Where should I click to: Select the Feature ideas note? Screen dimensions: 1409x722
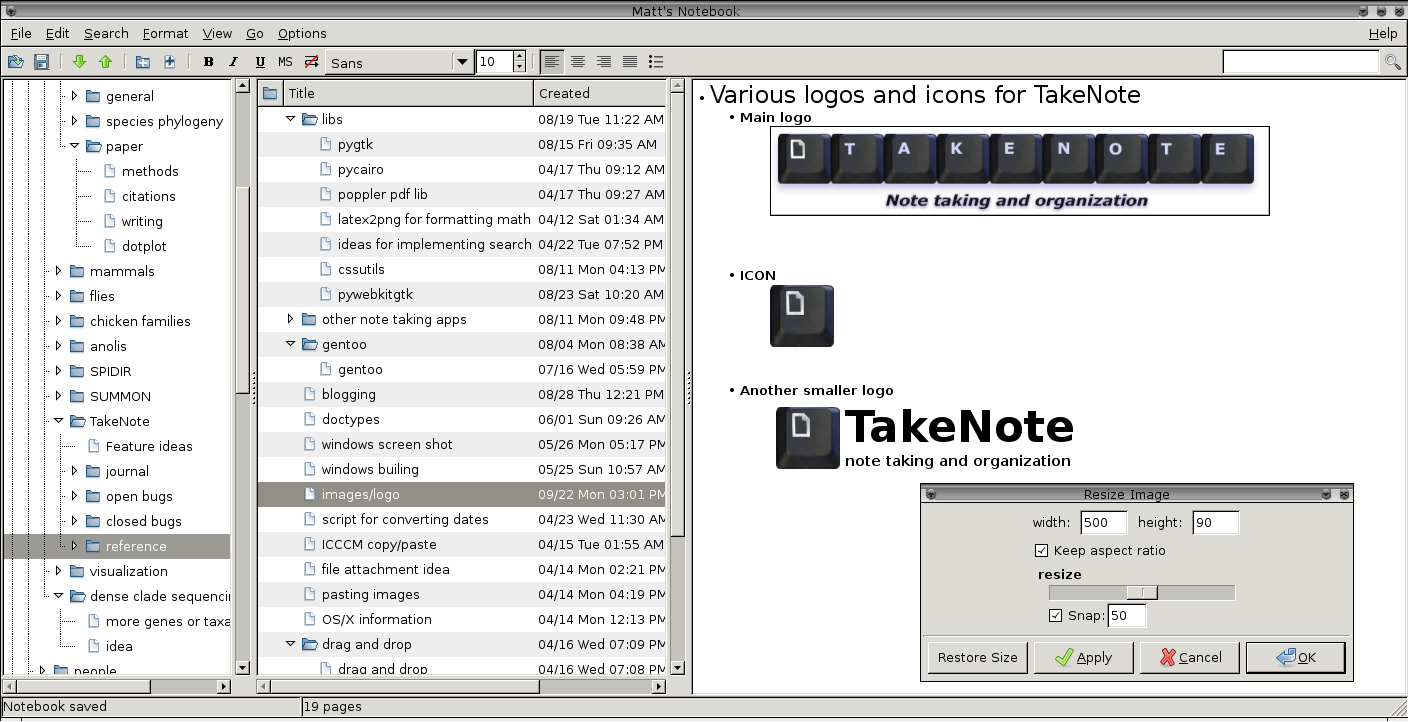click(x=149, y=446)
